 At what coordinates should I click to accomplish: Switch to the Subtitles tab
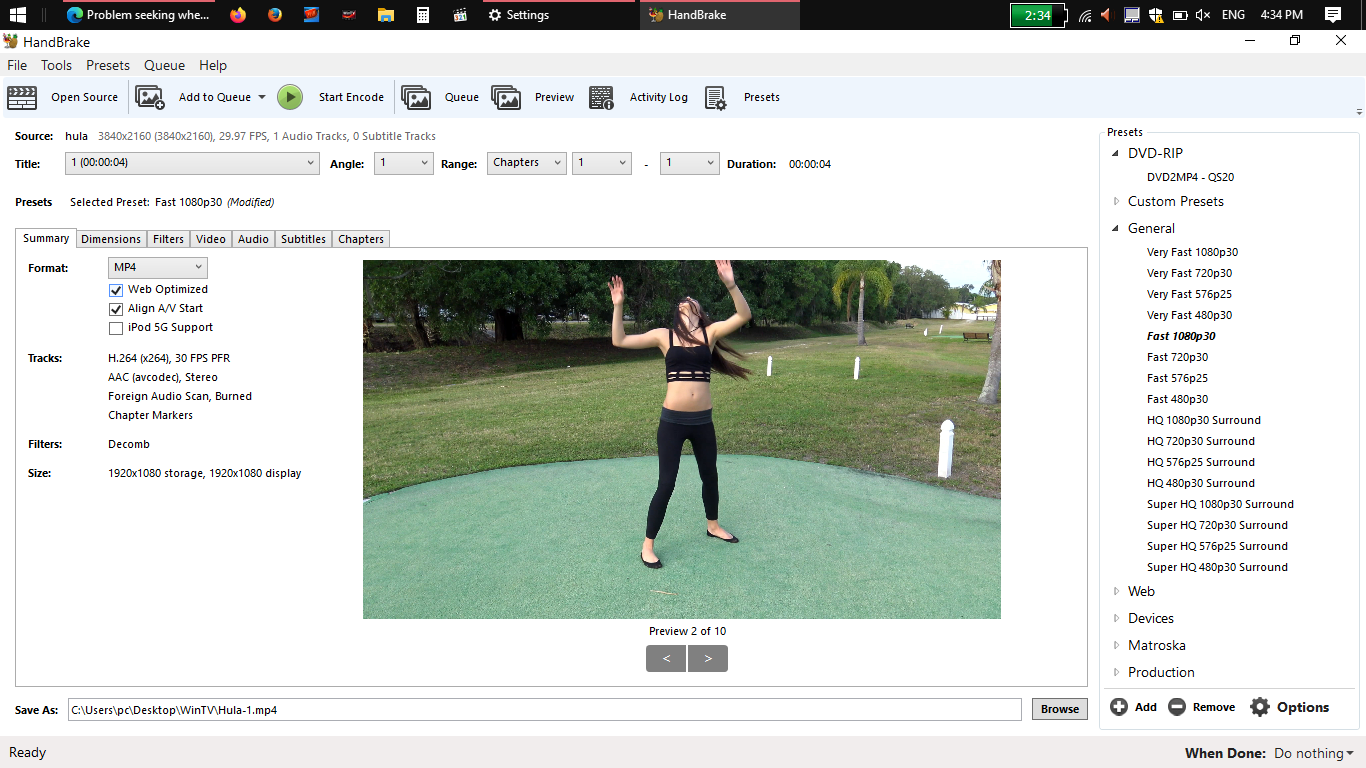pos(303,239)
